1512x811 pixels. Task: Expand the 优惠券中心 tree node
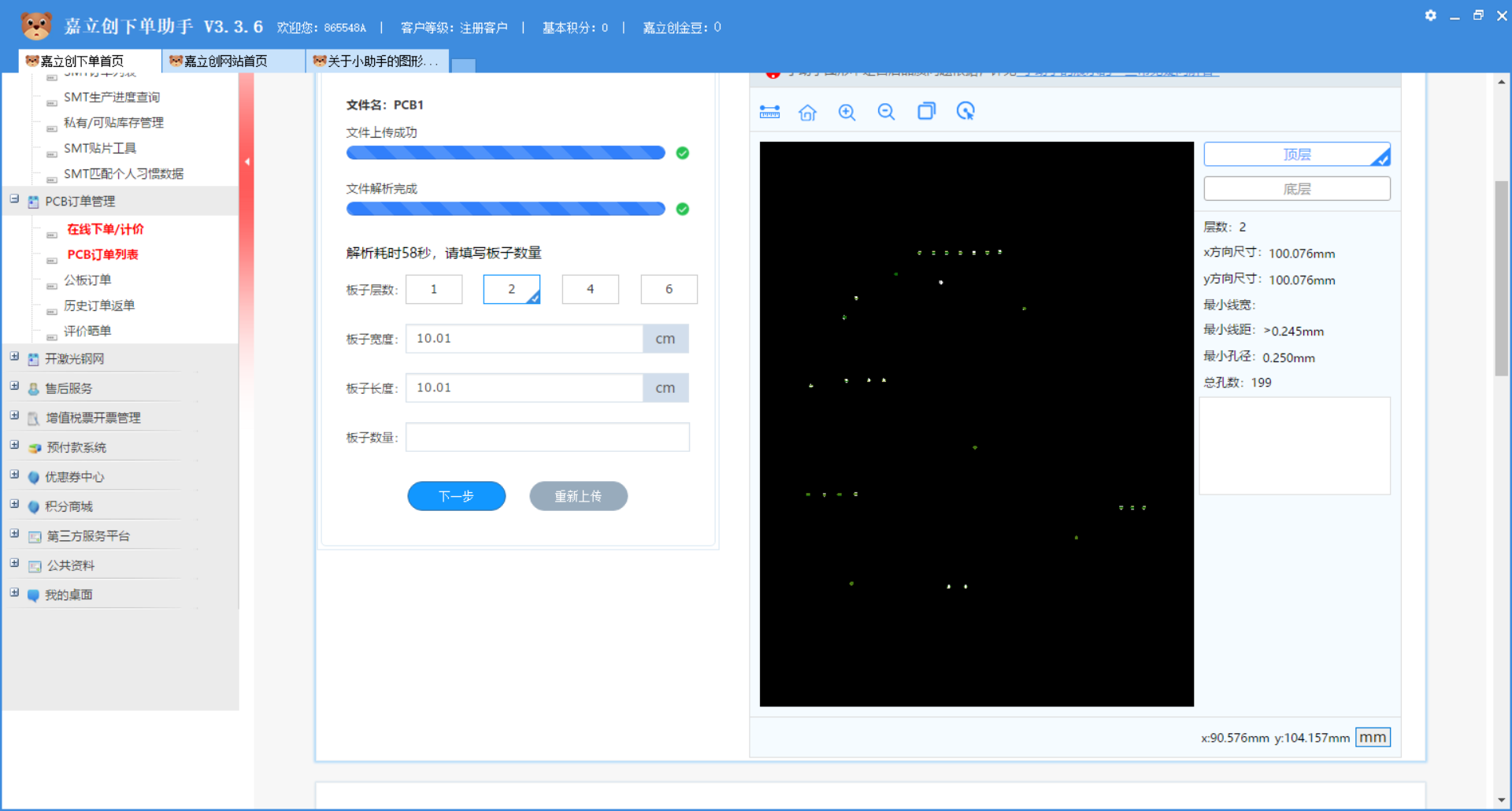coord(14,475)
